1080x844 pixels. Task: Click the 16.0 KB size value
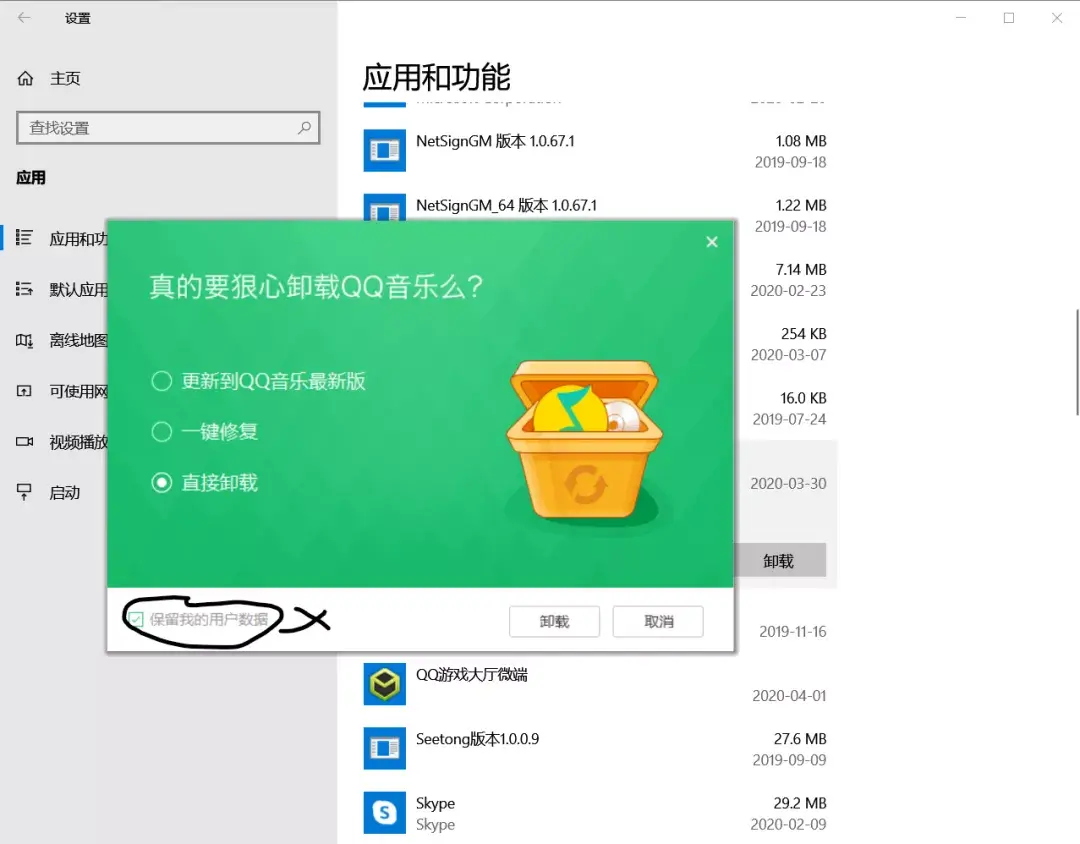click(x=803, y=398)
